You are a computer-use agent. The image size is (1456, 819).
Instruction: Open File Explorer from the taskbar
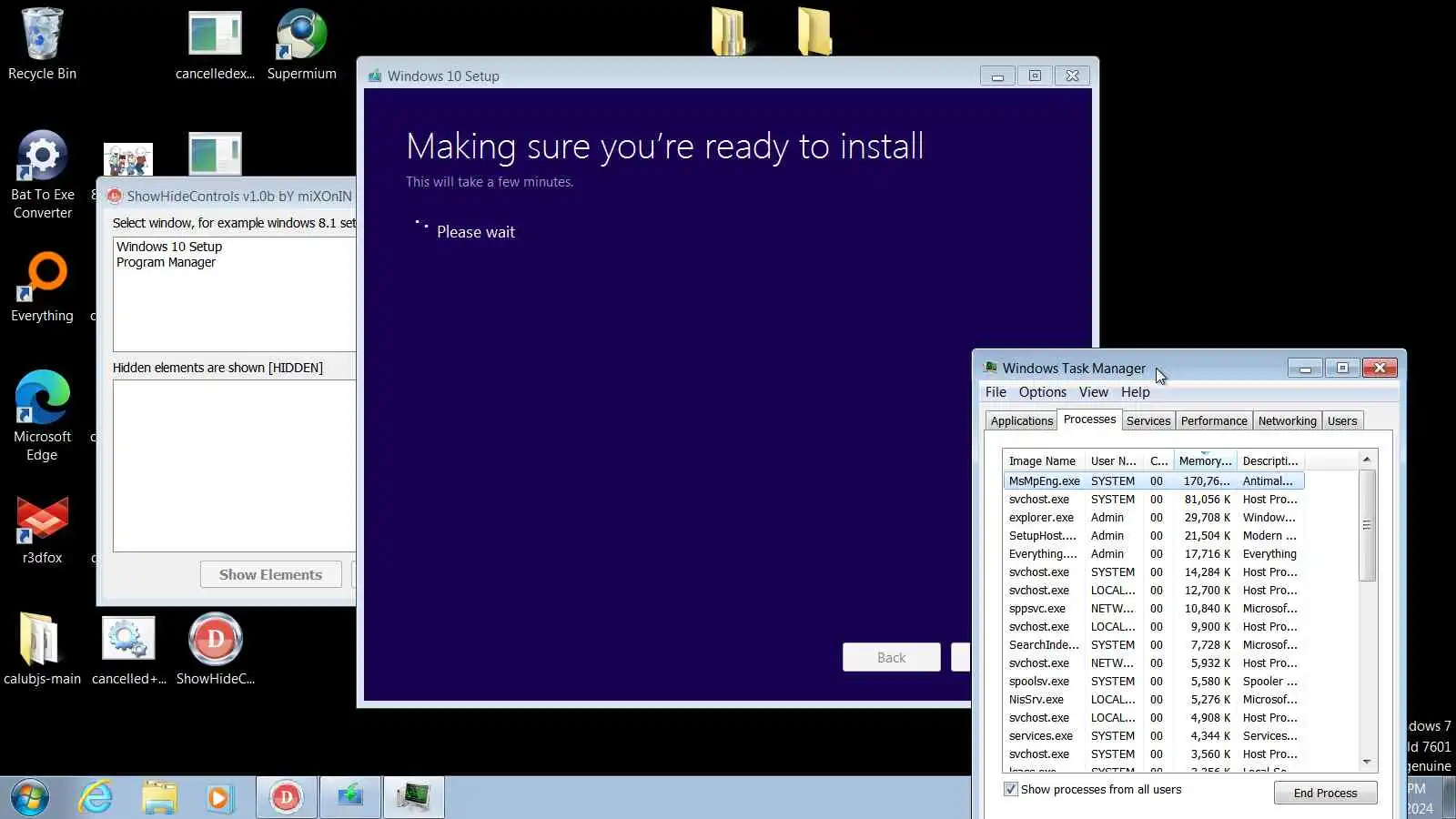[x=159, y=798]
